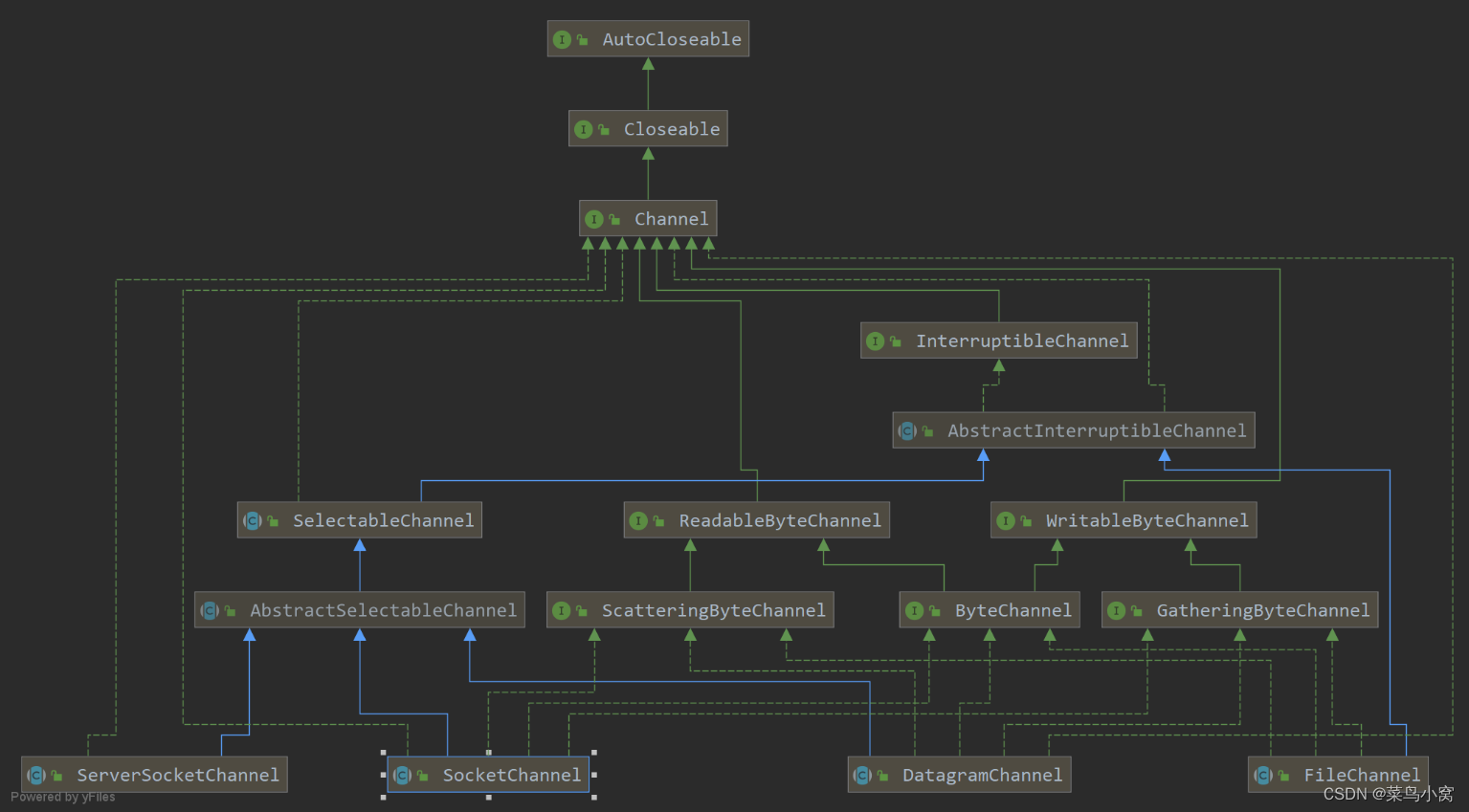Click the public lock icon on AutoCloseable
This screenshot has width=1469, height=812.
click(582, 39)
